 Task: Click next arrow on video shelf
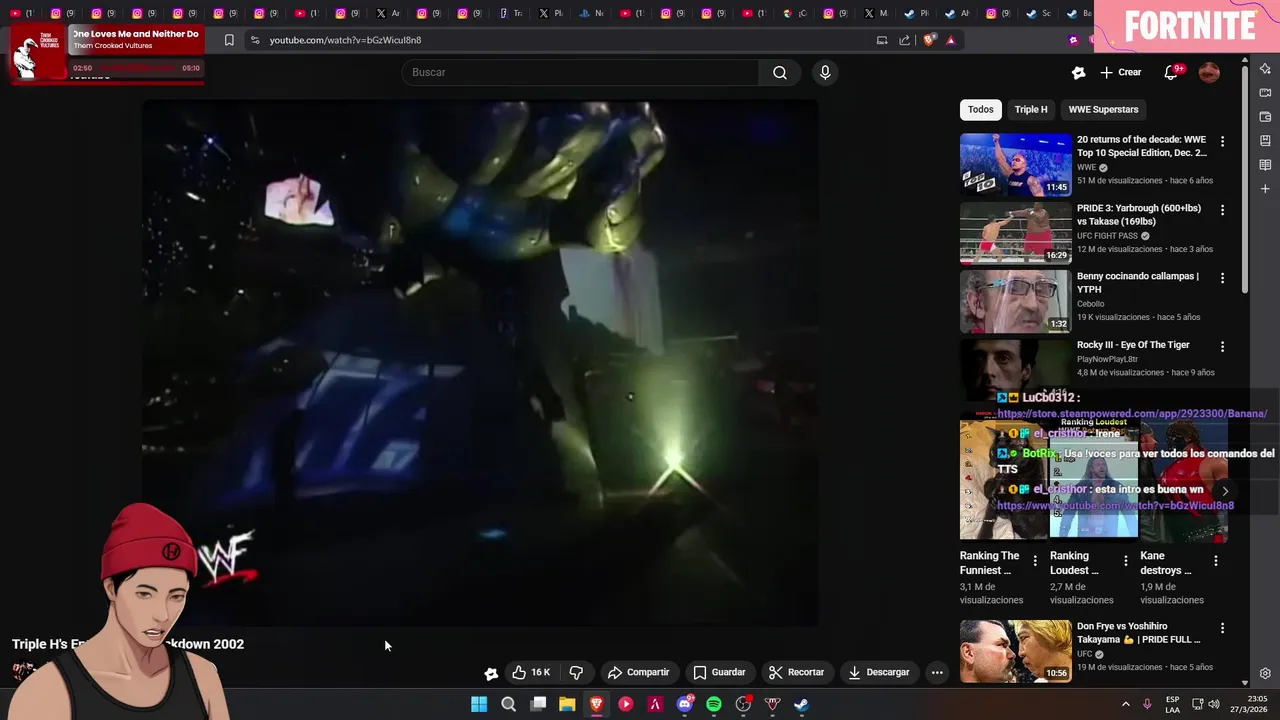1225,491
